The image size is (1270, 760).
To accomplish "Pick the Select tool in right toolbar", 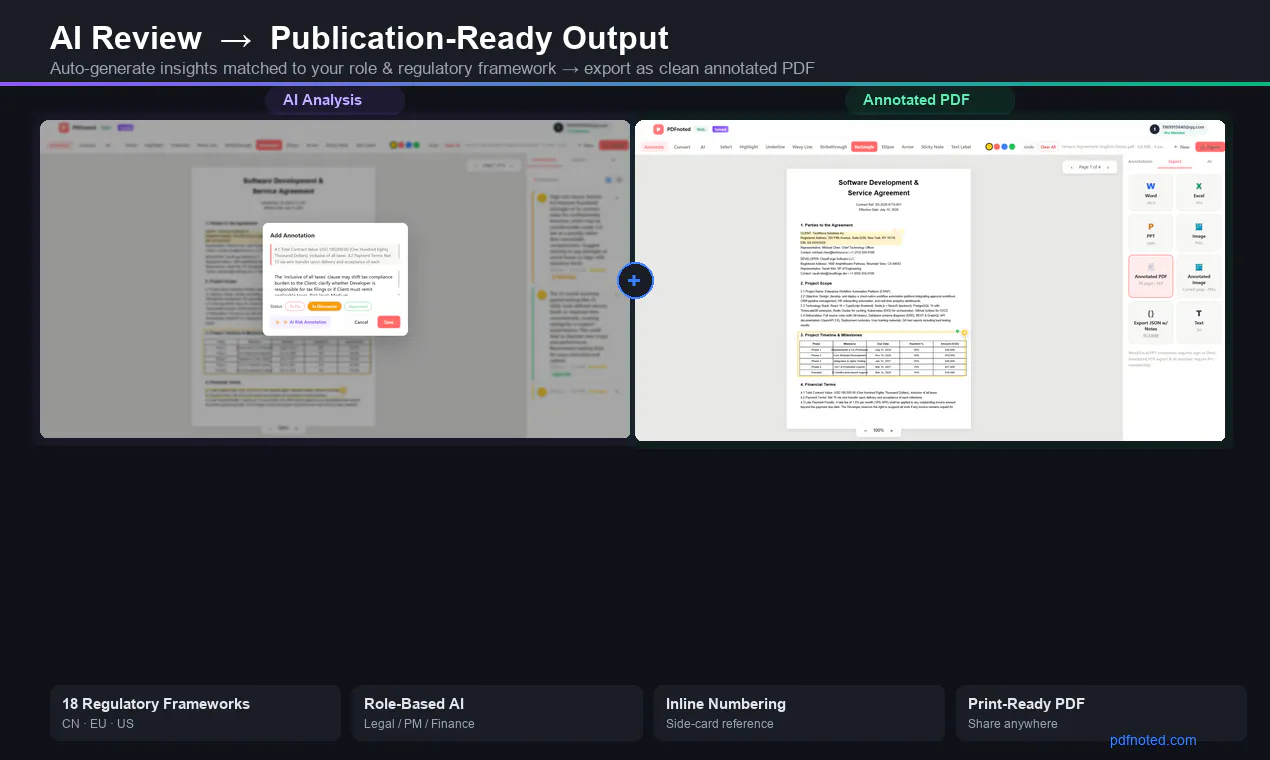I will [726, 147].
